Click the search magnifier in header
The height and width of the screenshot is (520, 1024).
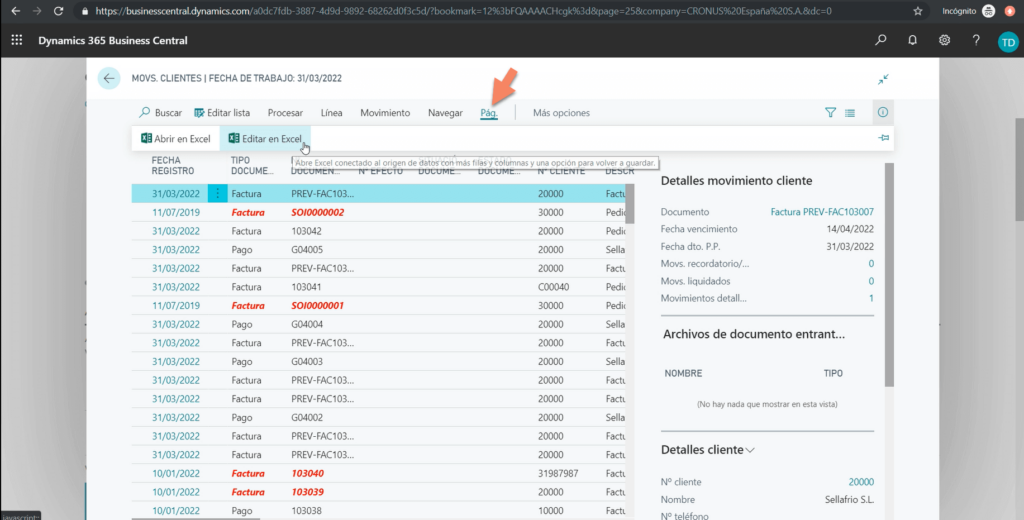coord(880,41)
